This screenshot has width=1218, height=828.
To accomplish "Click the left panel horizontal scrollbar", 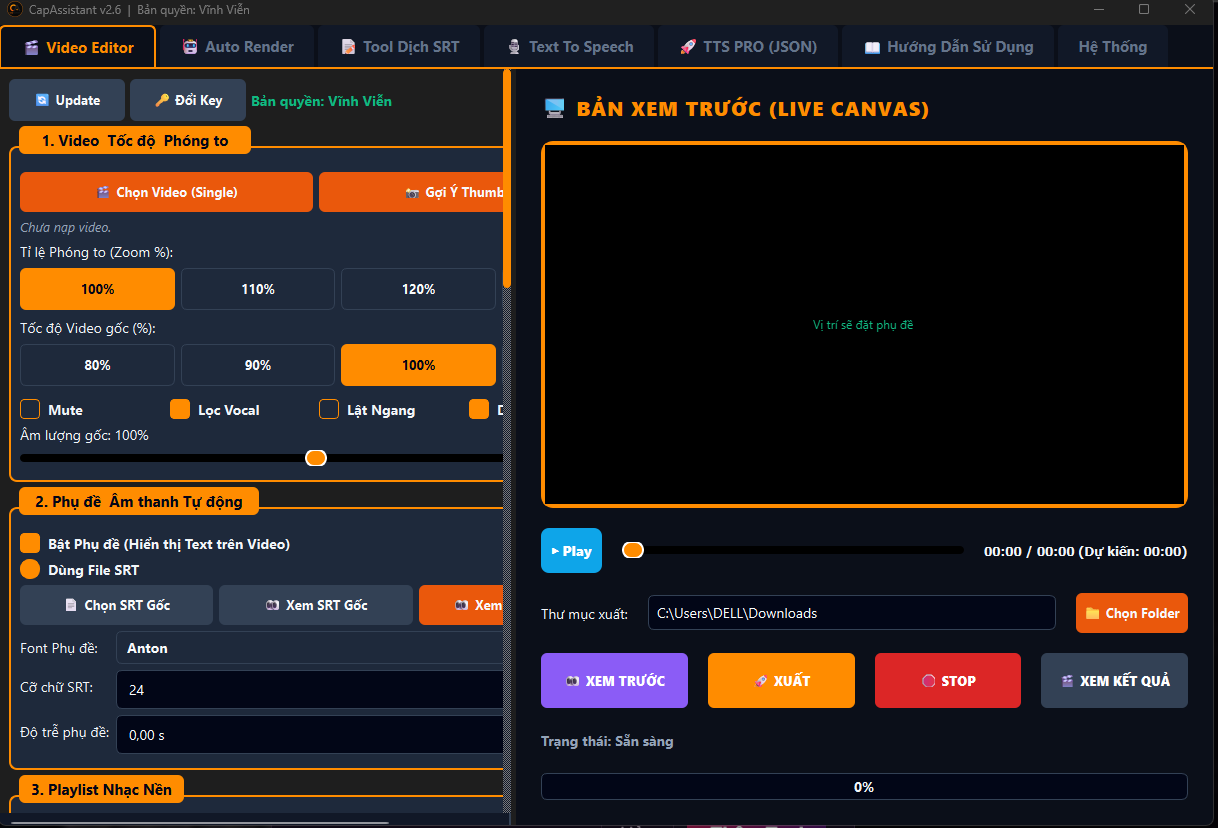I will click(x=200, y=823).
